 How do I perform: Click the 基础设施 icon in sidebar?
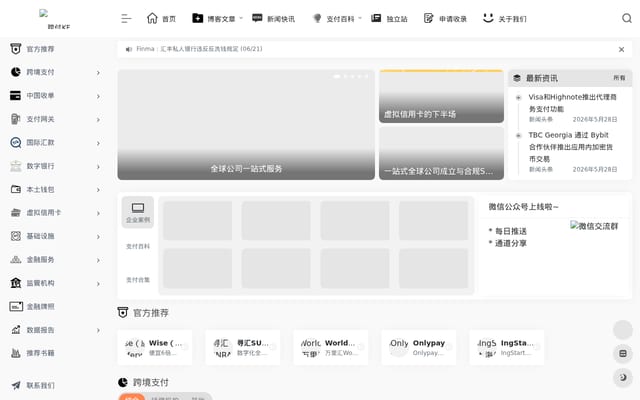coord(16,236)
